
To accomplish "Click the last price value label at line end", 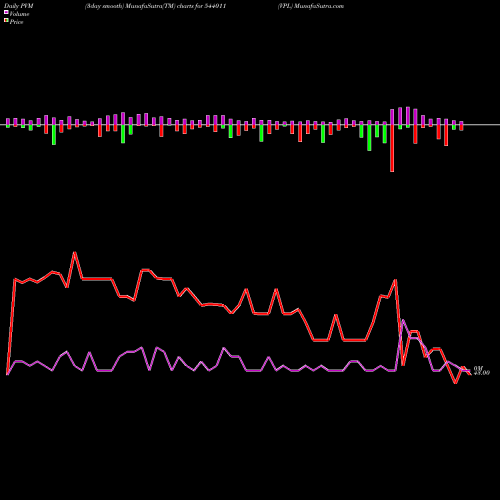I will [482, 373].
